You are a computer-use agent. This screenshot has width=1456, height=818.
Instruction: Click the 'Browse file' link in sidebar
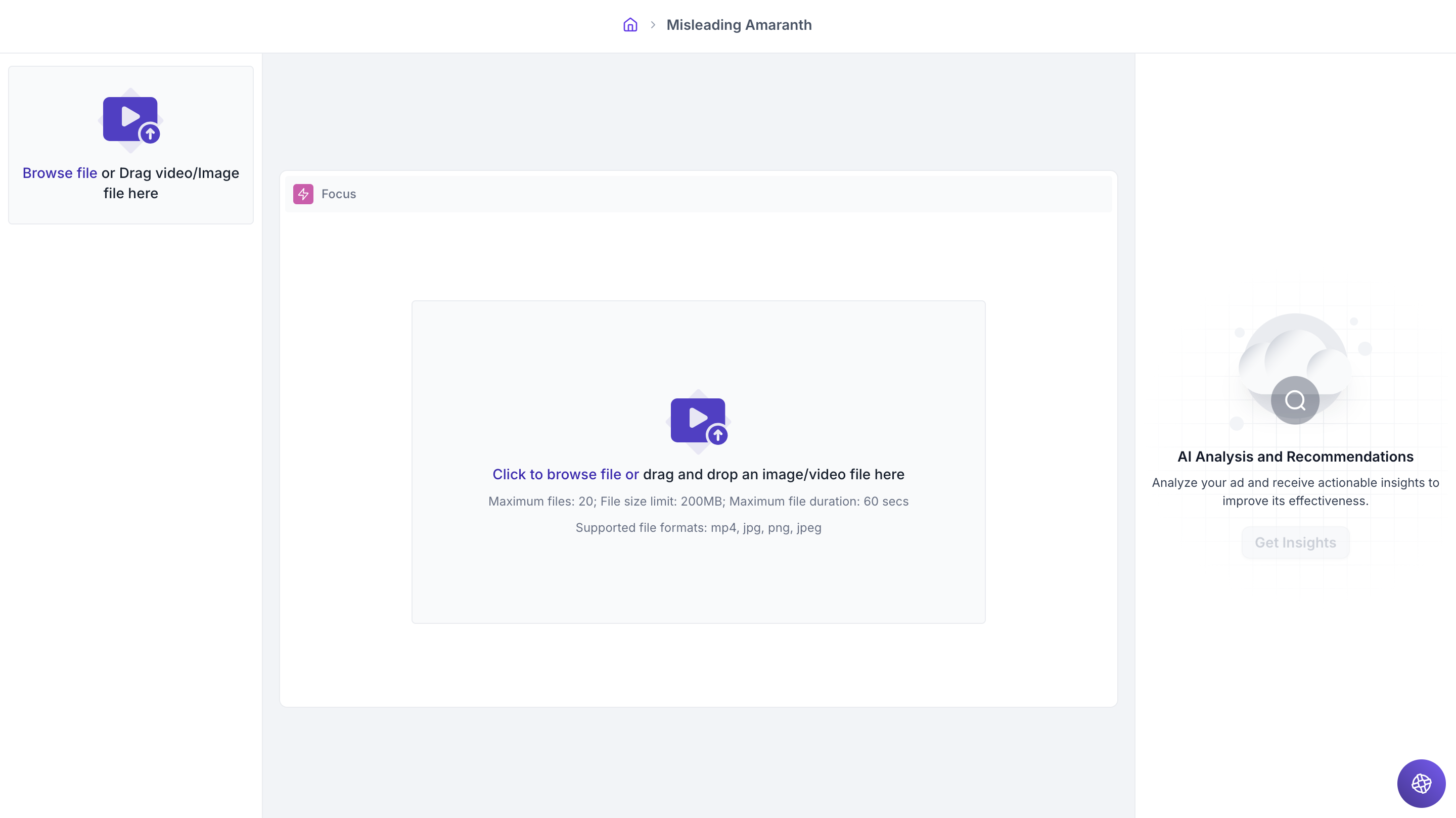(x=60, y=173)
